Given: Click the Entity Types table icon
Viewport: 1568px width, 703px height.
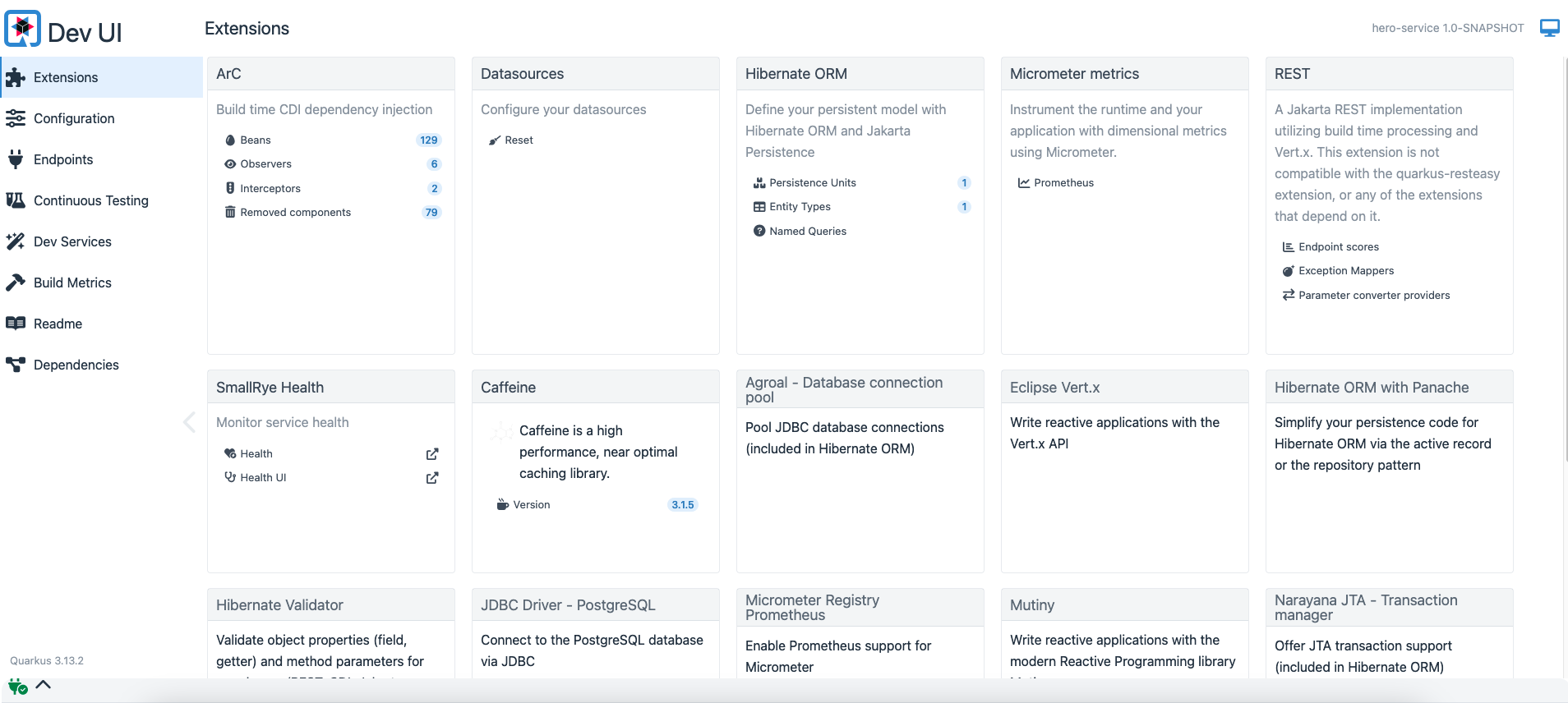Looking at the screenshot, I should [759, 207].
